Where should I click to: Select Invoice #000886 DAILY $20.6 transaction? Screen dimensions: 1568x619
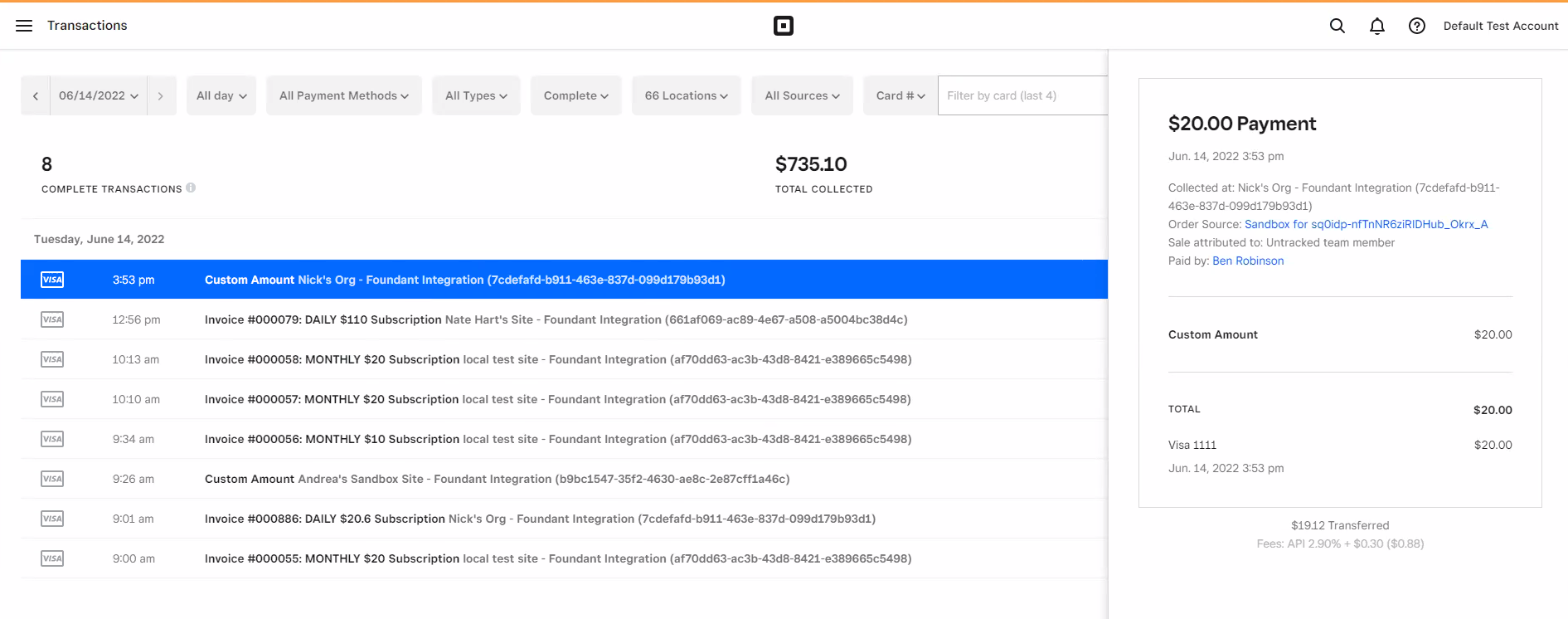[x=564, y=519]
